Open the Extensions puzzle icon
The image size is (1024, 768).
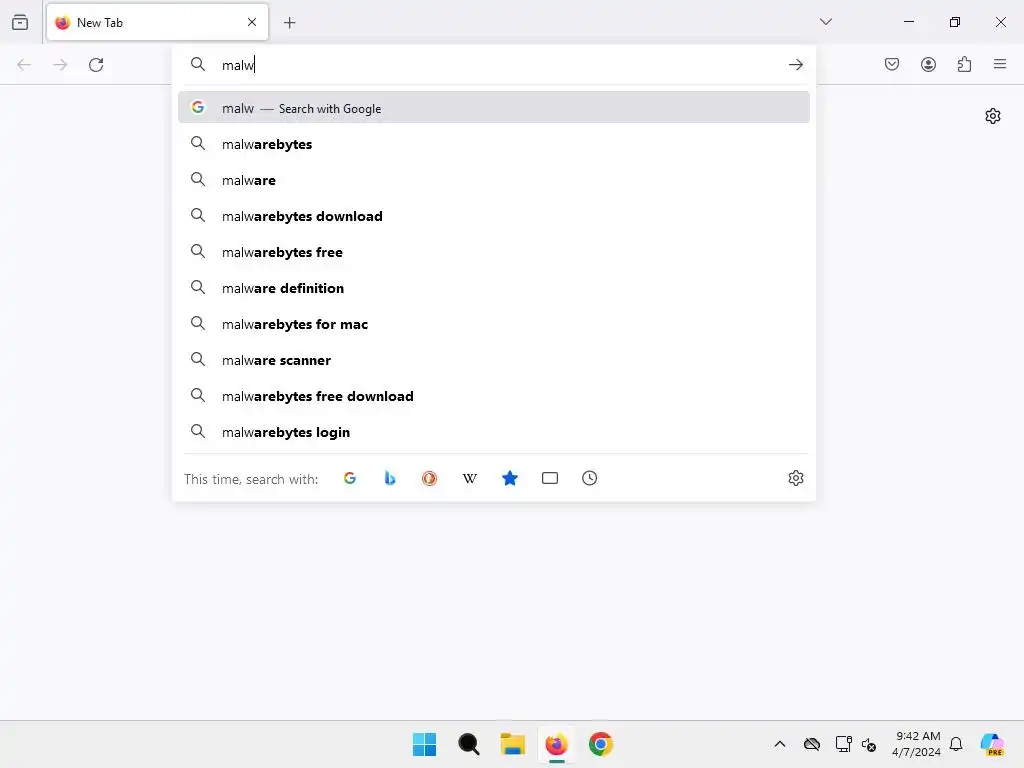pos(964,64)
